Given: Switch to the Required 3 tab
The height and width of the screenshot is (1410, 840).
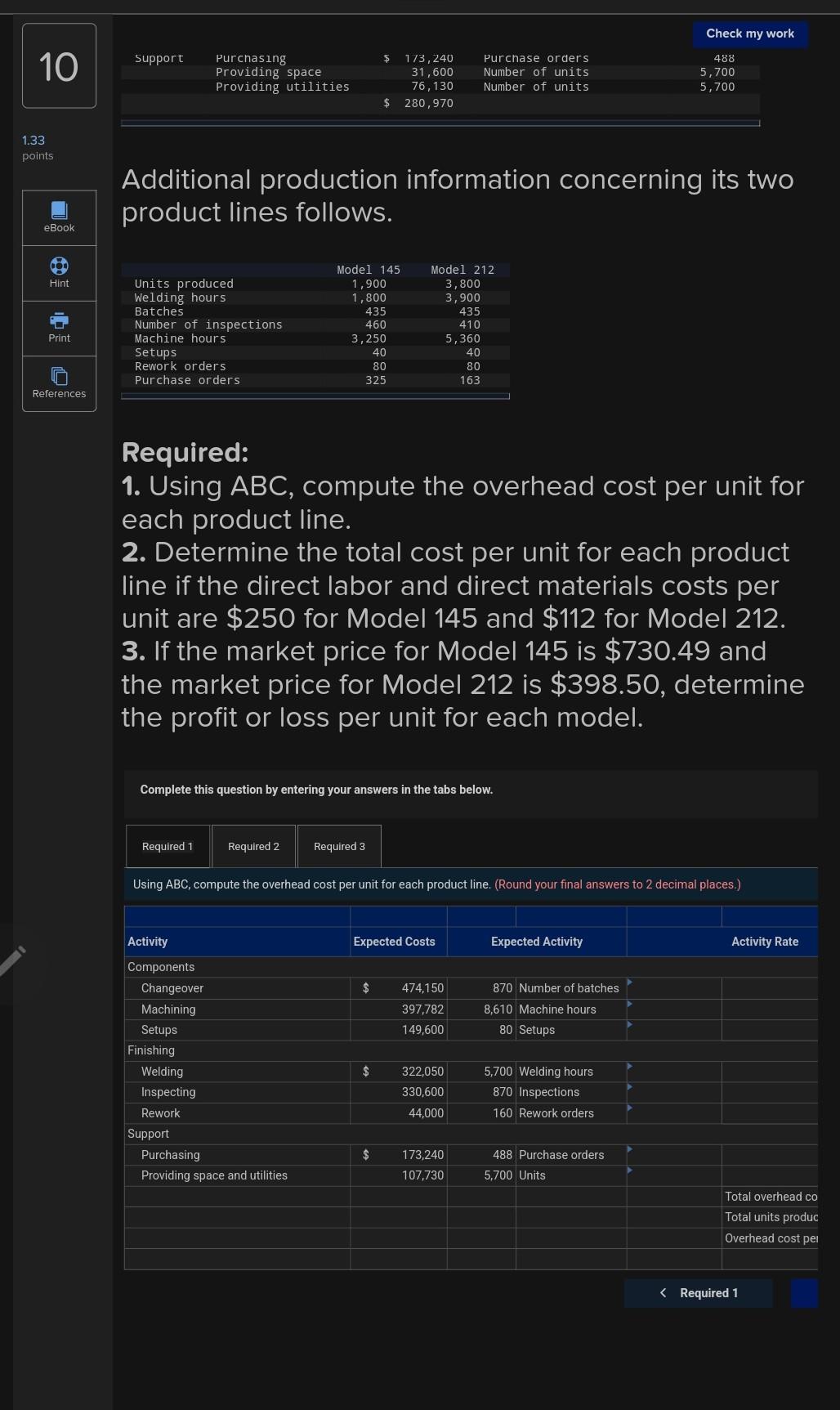Looking at the screenshot, I should pyautogui.click(x=339, y=846).
